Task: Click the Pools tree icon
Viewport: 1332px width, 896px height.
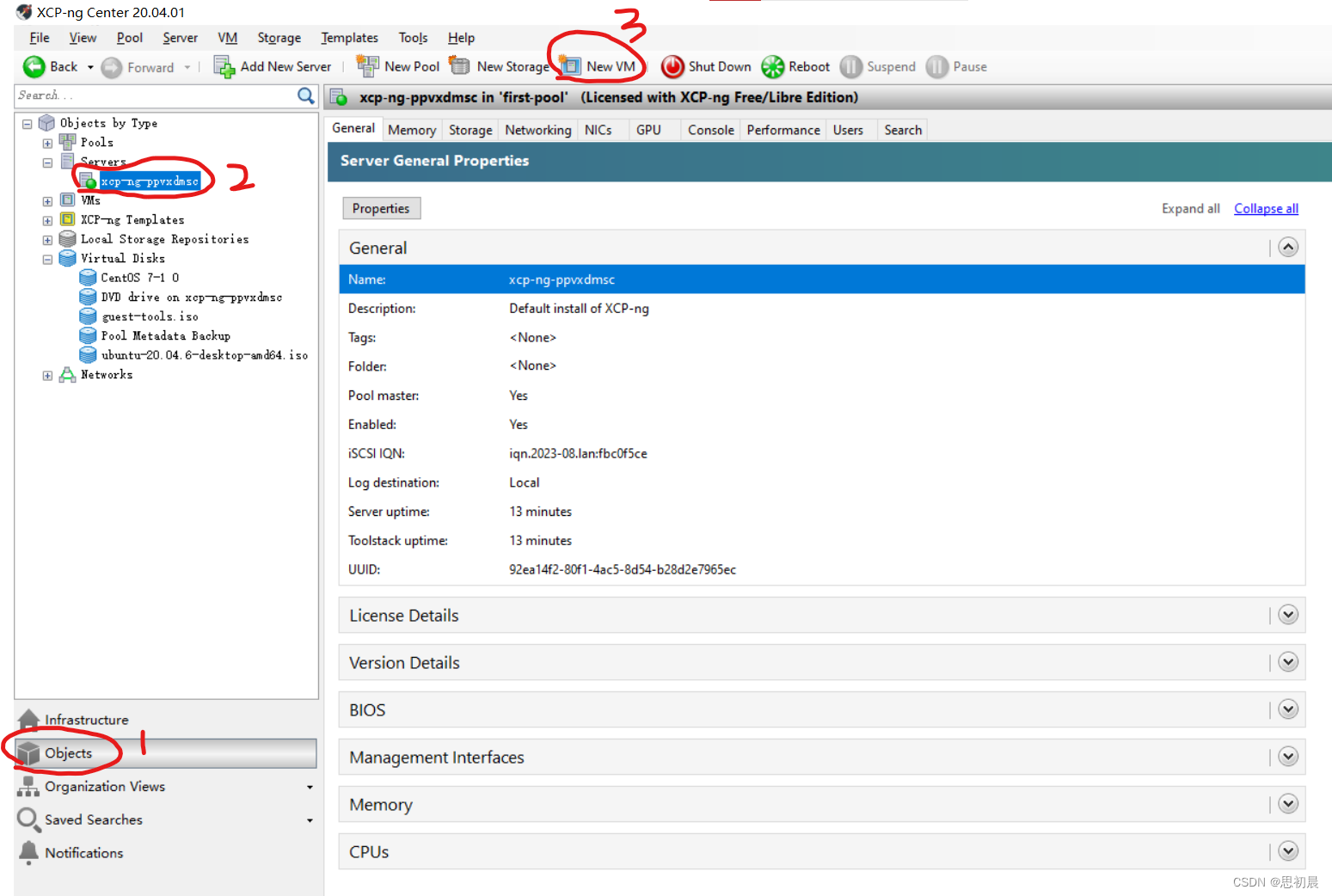Action: tap(67, 142)
